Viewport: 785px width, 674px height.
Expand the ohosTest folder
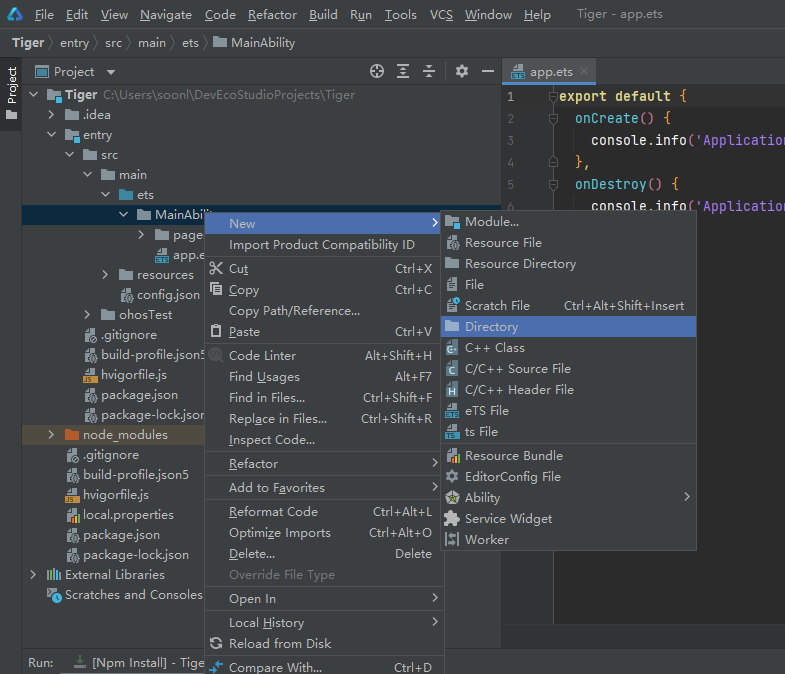tap(87, 314)
